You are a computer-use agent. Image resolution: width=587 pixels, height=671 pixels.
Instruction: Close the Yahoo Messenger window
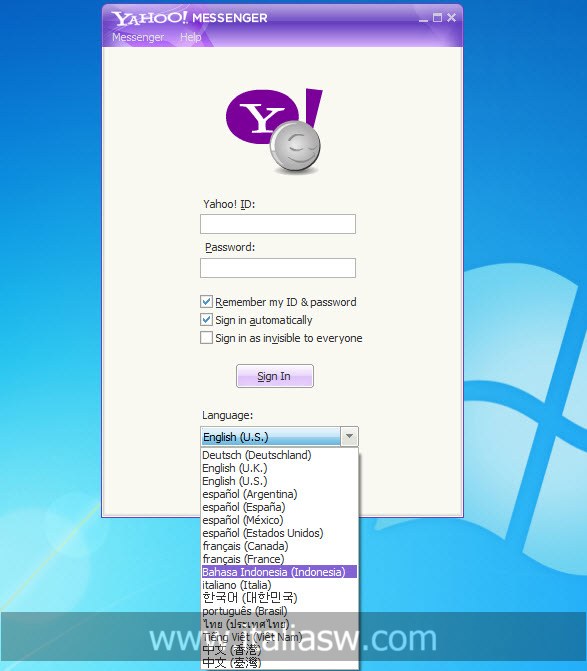451,18
